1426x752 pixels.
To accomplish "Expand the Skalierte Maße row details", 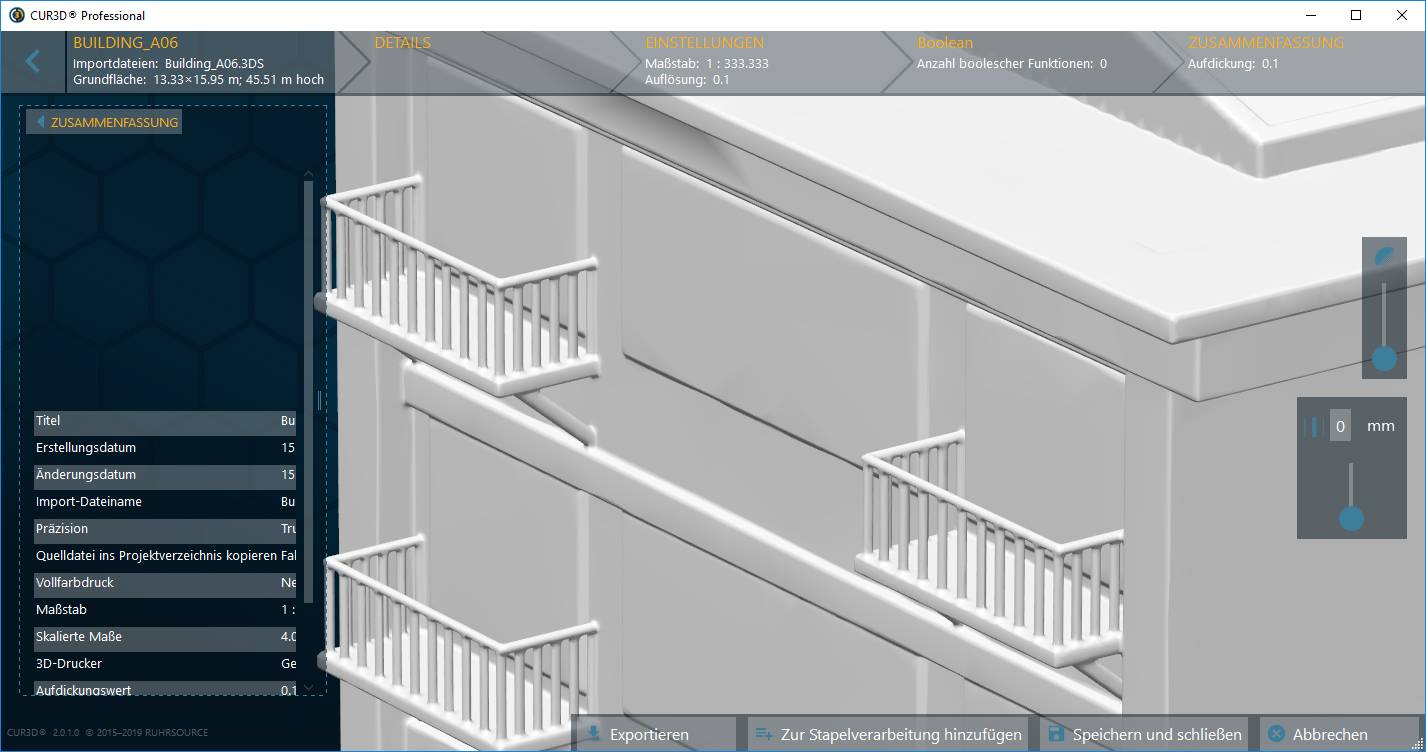I will 165,637.
